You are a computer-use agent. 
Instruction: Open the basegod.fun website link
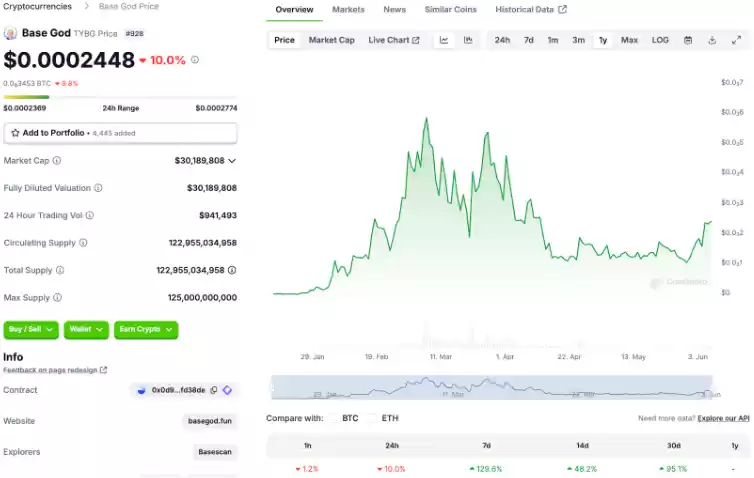210,421
